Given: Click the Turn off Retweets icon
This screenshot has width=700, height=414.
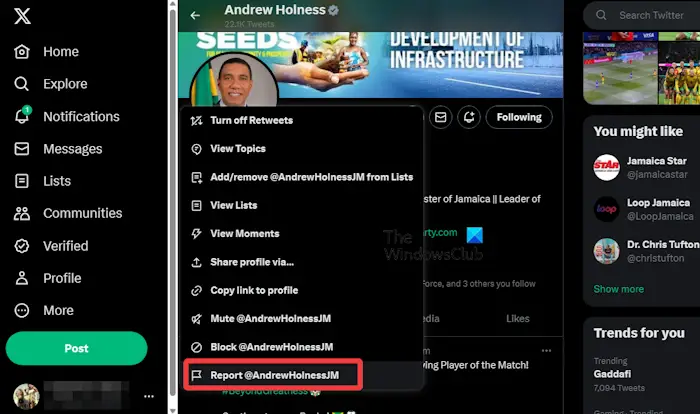Looking at the screenshot, I should pyautogui.click(x=196, y=121).
